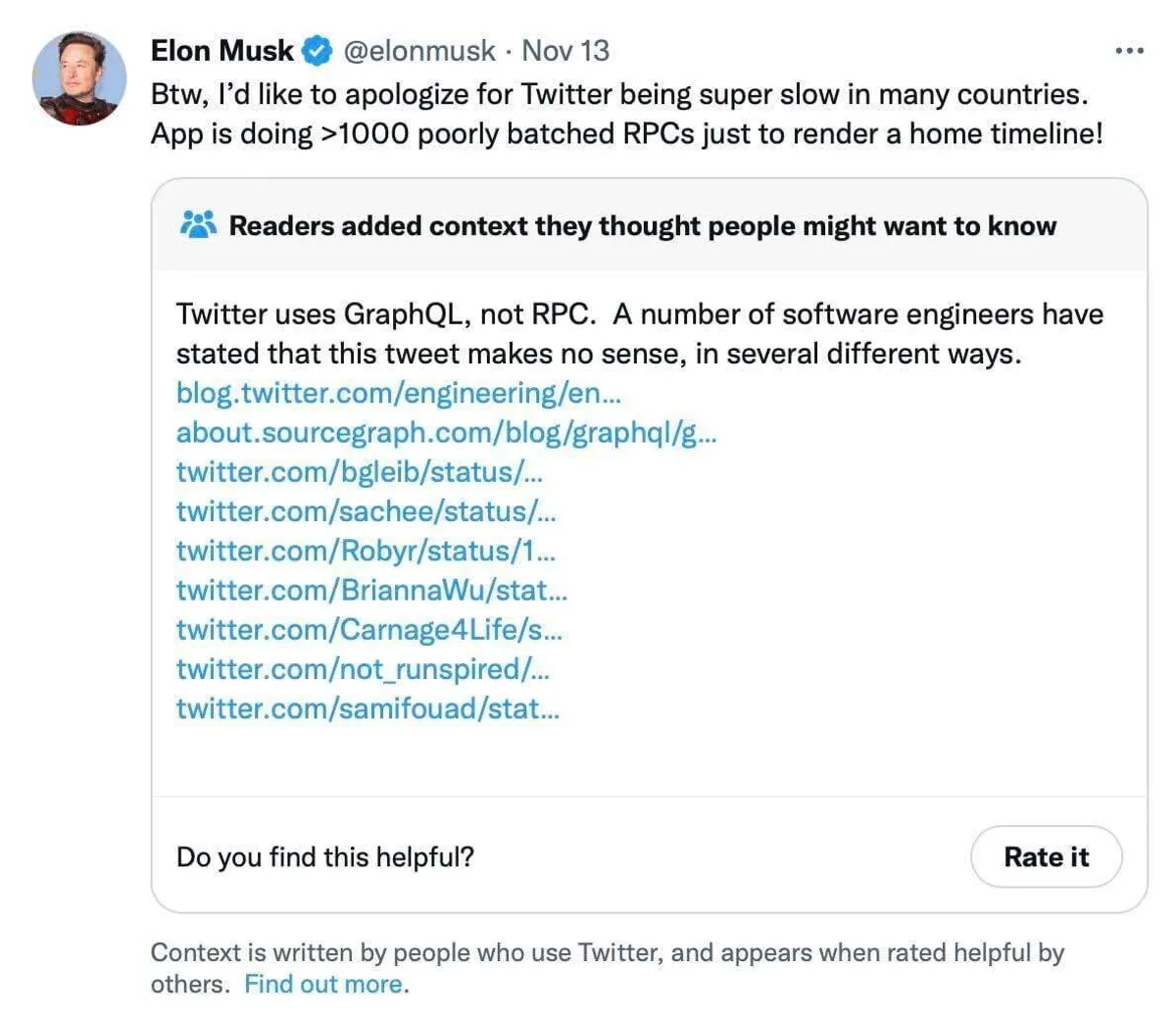
Task: Open the blog.twitter.com engineering link
Action: click(x=398, y=393)
